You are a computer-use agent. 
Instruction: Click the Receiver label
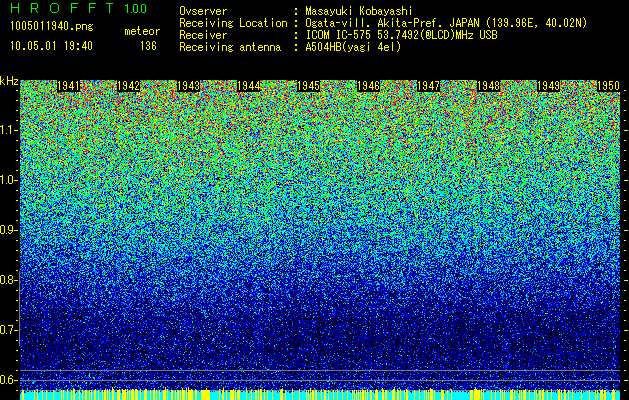point(203,35)
